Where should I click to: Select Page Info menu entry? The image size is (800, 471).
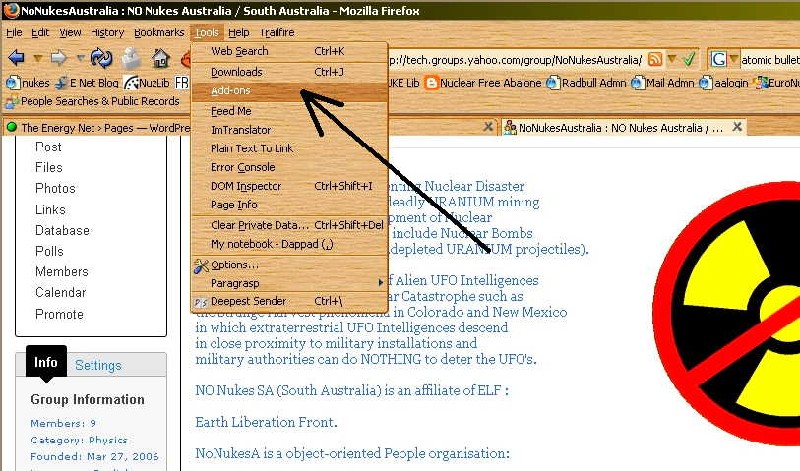[x=289, y=205]
